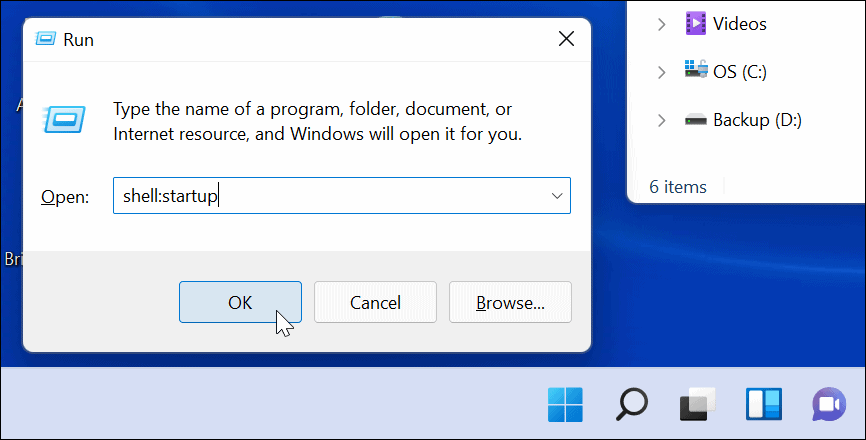Open Task View on the taskbar
The width and height of the screenshot is (866, 440).
[x=697, y=404]
